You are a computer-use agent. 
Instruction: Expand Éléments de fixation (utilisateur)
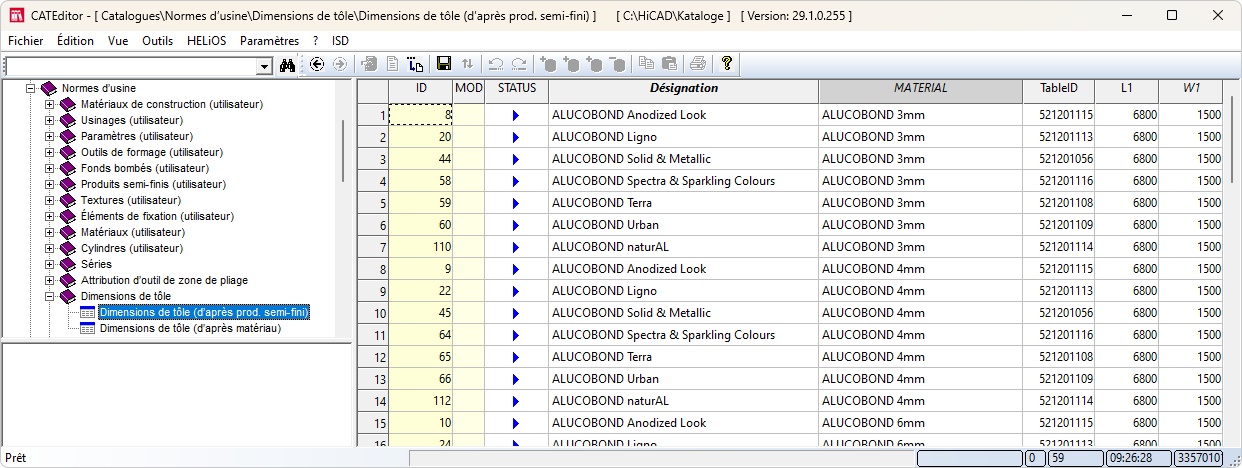coord(49,216)
